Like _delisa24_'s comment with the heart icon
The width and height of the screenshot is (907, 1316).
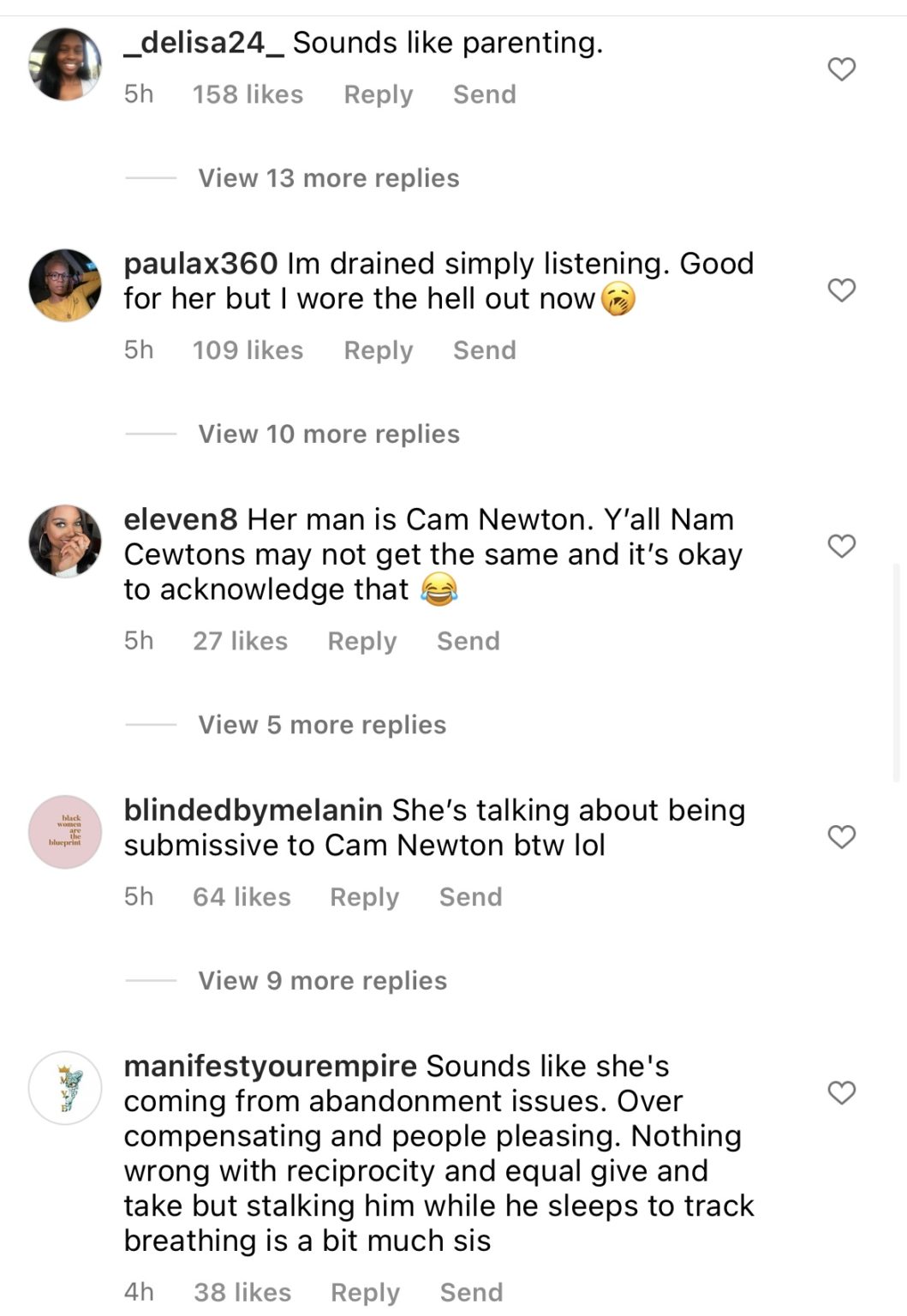pos(843,70)
